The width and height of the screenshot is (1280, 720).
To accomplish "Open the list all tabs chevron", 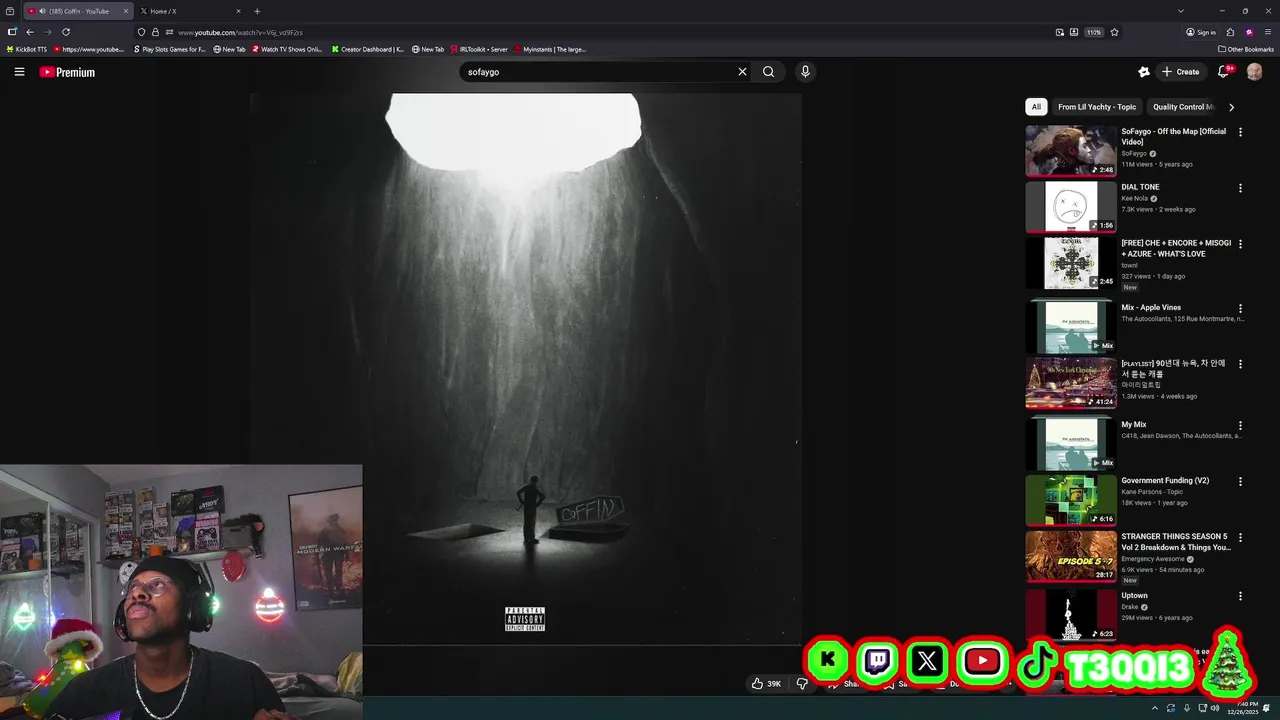I will 1181,11.
